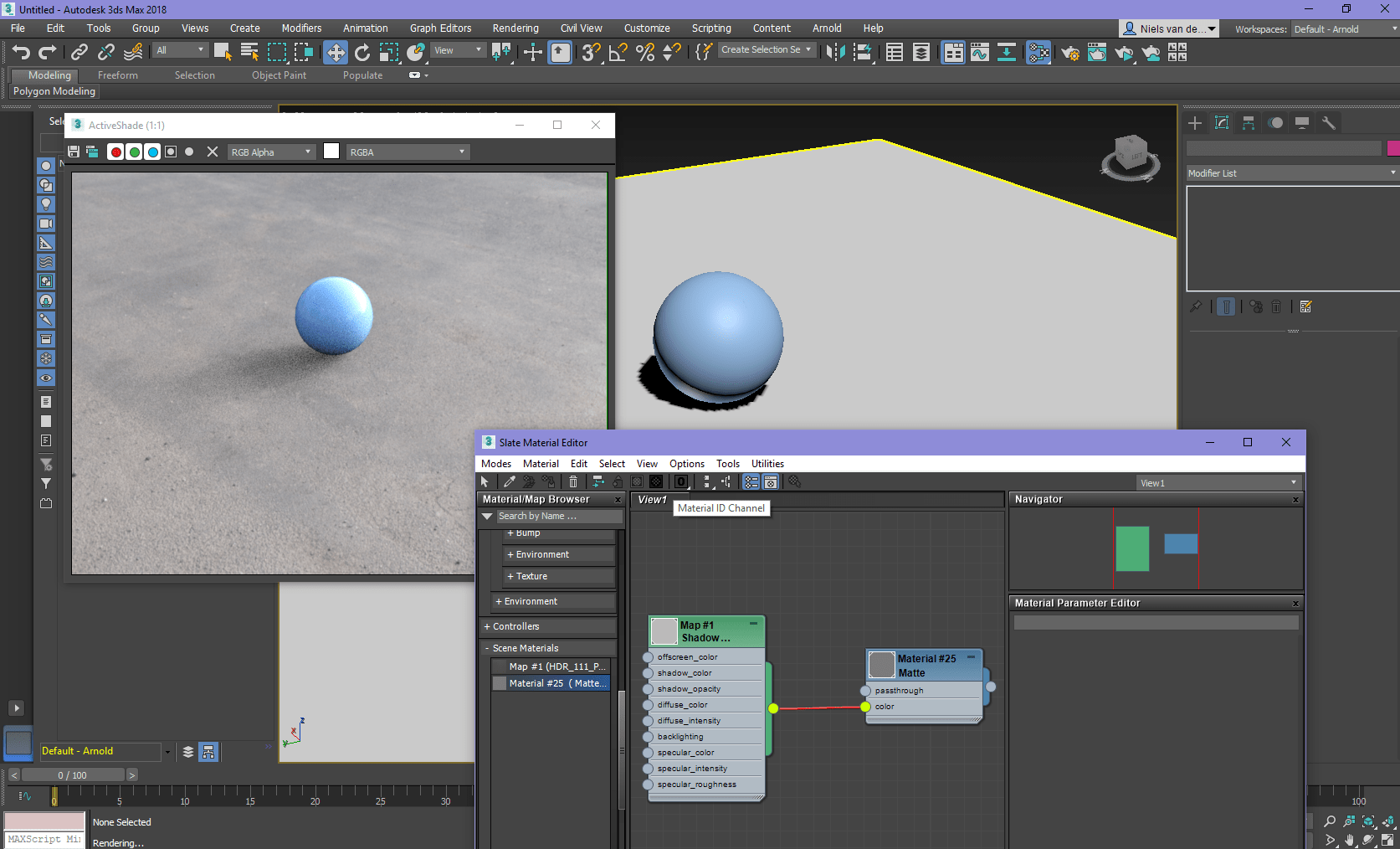Click Clear (X) icon in ActiveShade toolbar

click(x=213, y=152)
